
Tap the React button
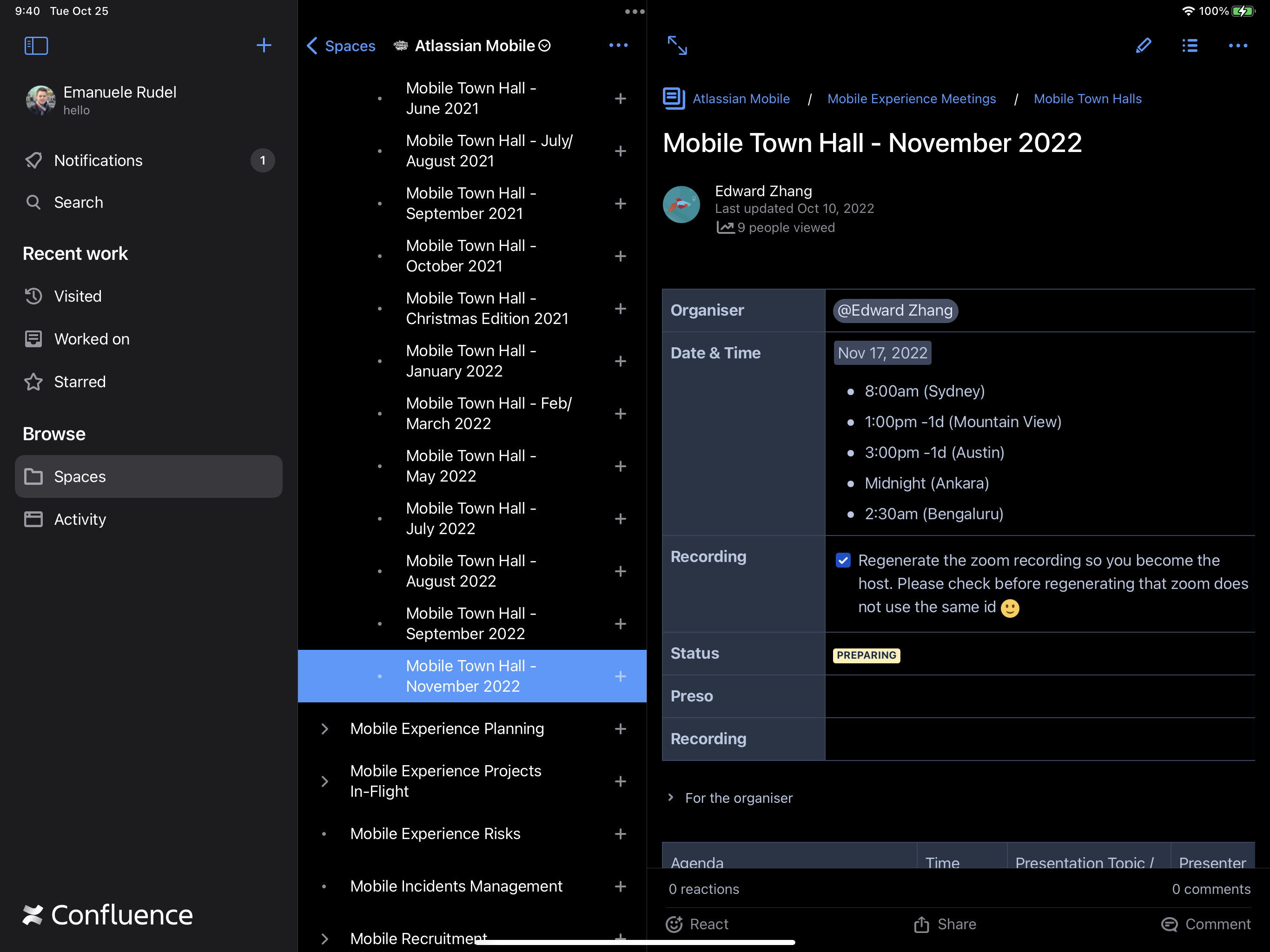[x=696, y=924]
